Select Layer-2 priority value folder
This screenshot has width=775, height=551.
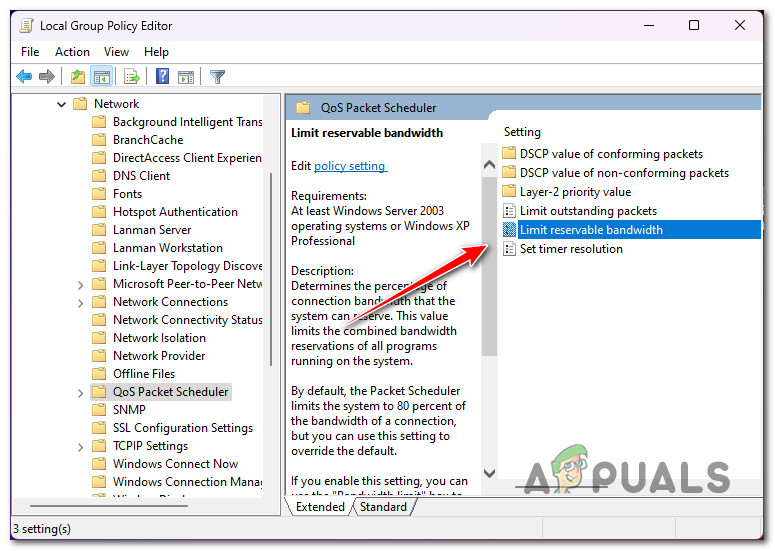coord(575,192)
